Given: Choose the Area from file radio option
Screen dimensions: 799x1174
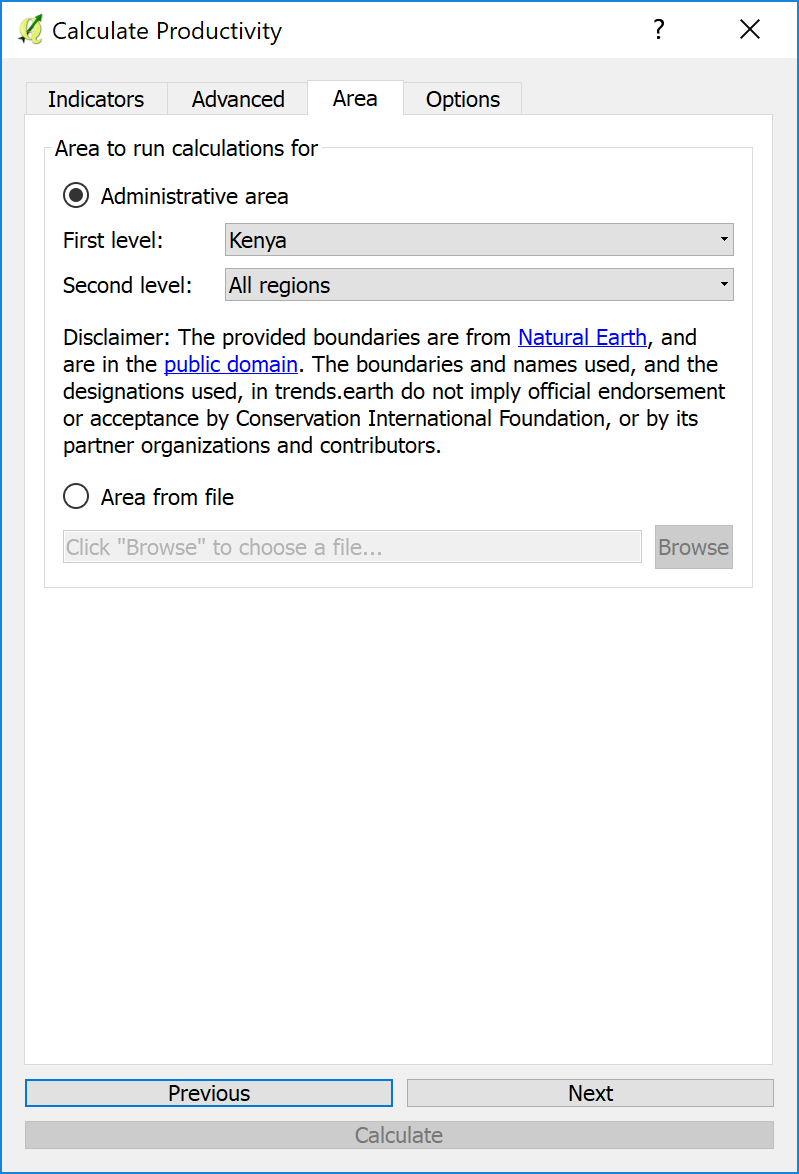Looking at the screenshot, I should 76,497.
